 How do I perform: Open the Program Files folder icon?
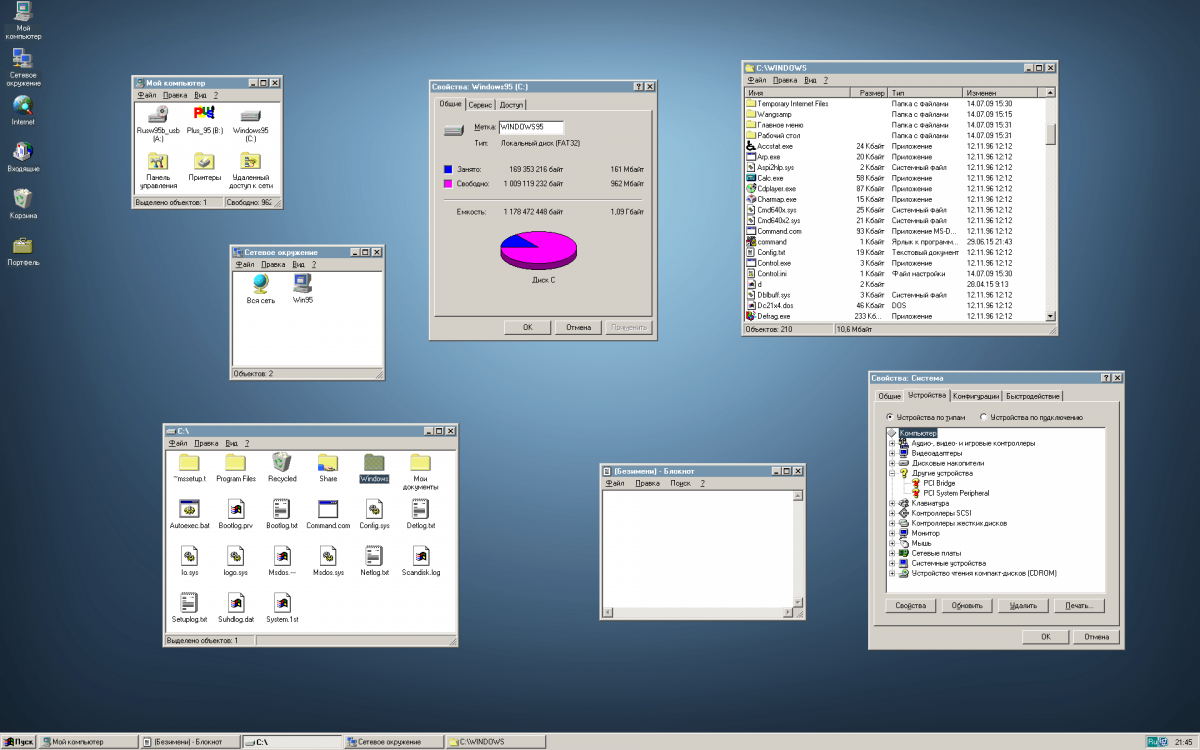[236, 462]
